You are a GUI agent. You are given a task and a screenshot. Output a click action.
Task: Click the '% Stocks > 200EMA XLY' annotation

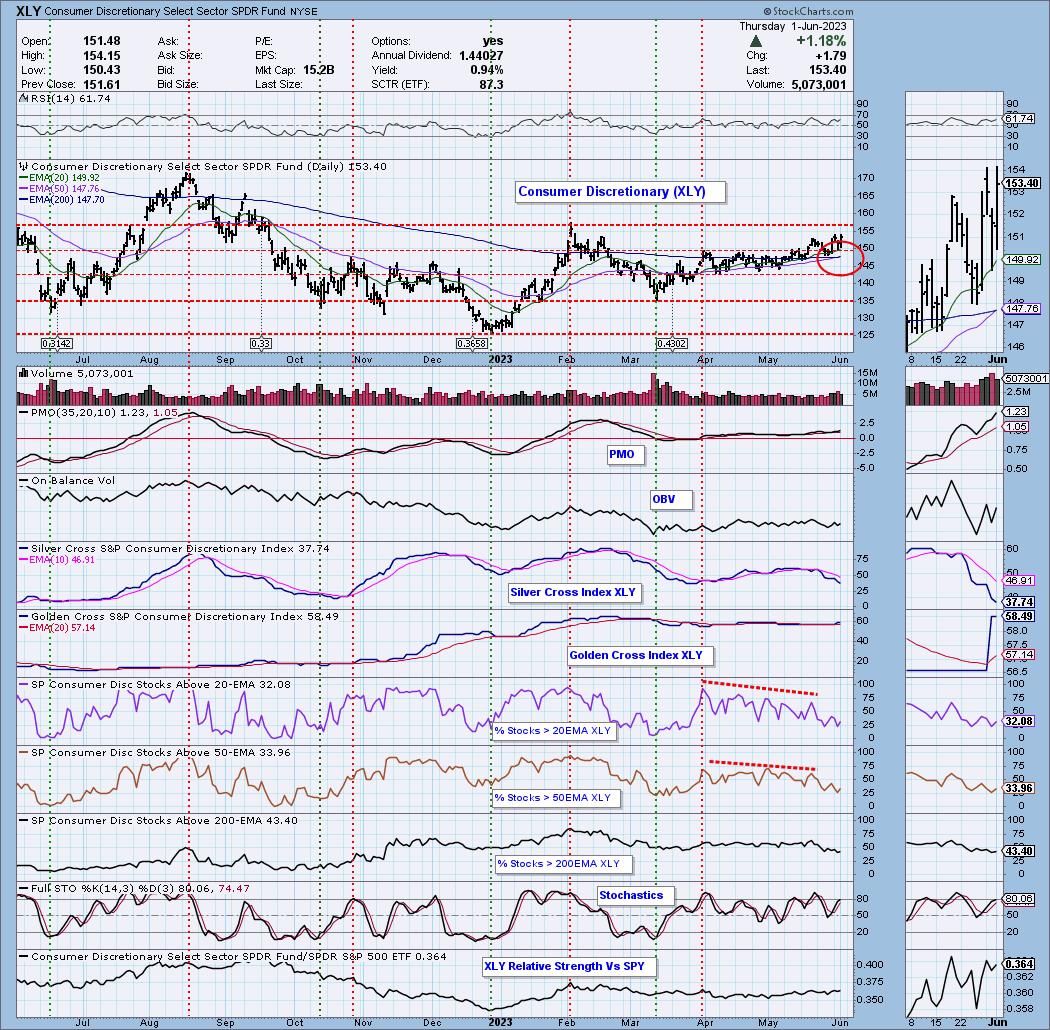click(x=562, y=865)
